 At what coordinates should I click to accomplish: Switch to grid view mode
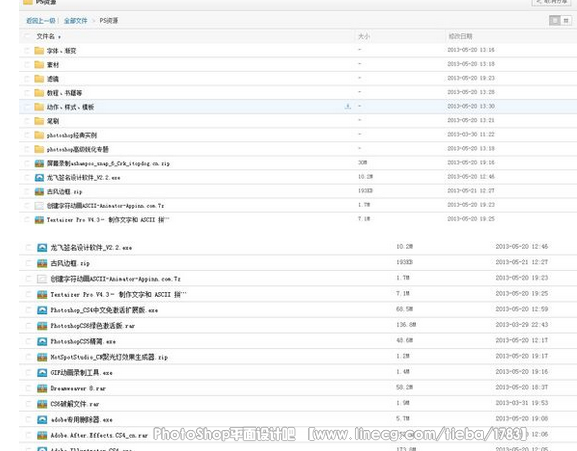pos(566,21)
